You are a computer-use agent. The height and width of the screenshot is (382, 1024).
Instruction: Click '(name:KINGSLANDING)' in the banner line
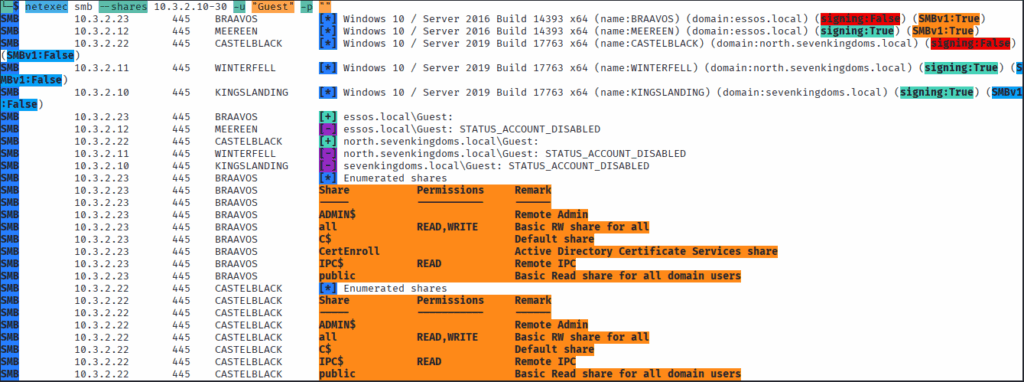652,92
